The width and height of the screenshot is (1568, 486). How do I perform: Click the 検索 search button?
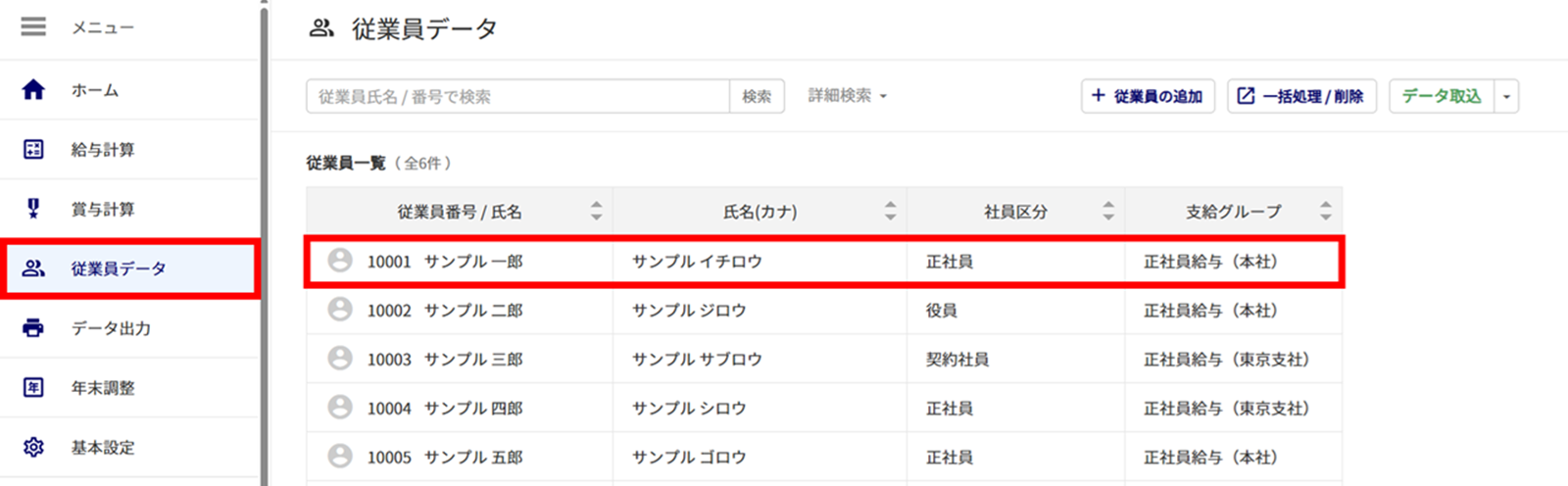pos(757,96)
